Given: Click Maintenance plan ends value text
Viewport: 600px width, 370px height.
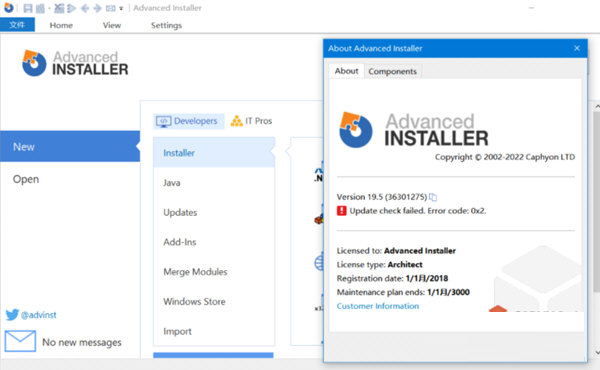Looking at the screenshot, I should tap(448, 292).
